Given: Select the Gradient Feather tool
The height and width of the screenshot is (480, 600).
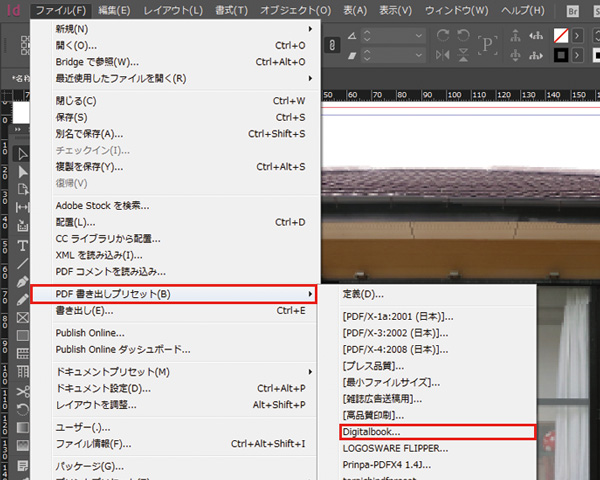Looking at the screenshot, I should coord(22,445).
